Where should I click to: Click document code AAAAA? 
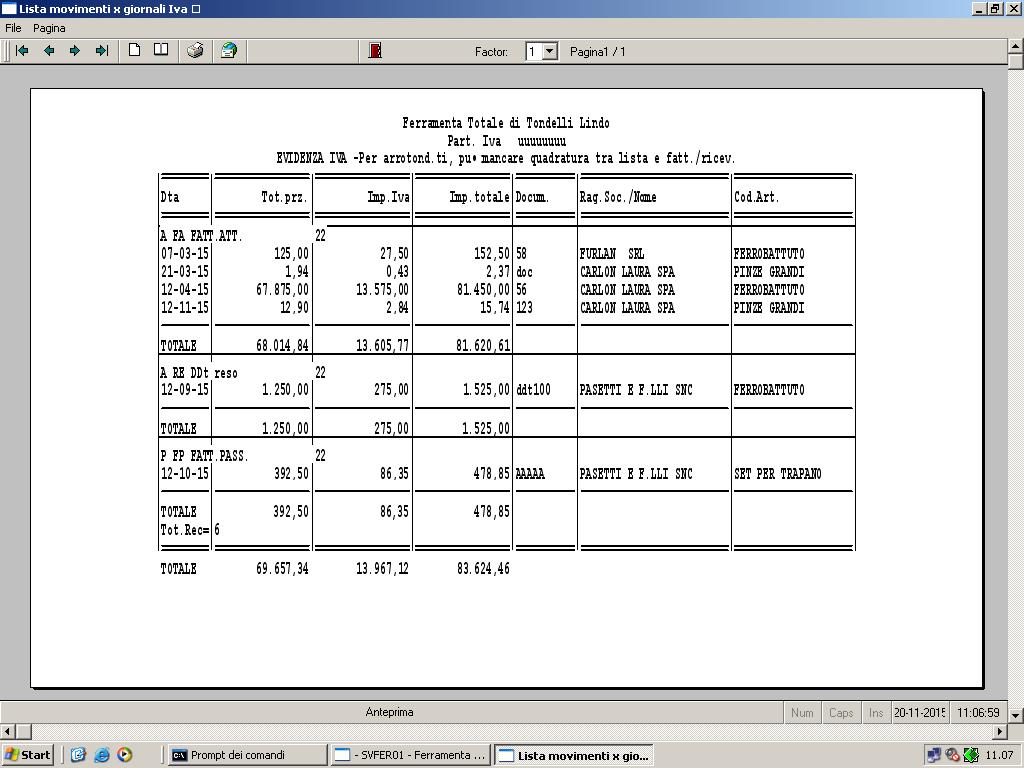click(x=530, y=473)
